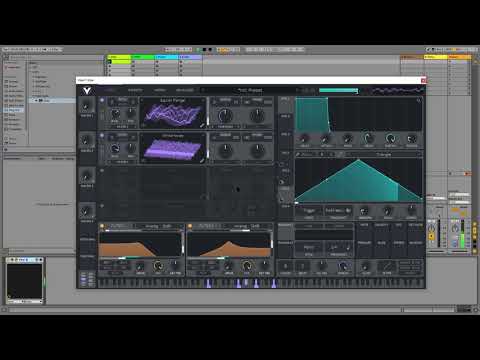Click yellow-green first track header in Ableton
Viewport: 480px width, 360px height.
(119, 57)
